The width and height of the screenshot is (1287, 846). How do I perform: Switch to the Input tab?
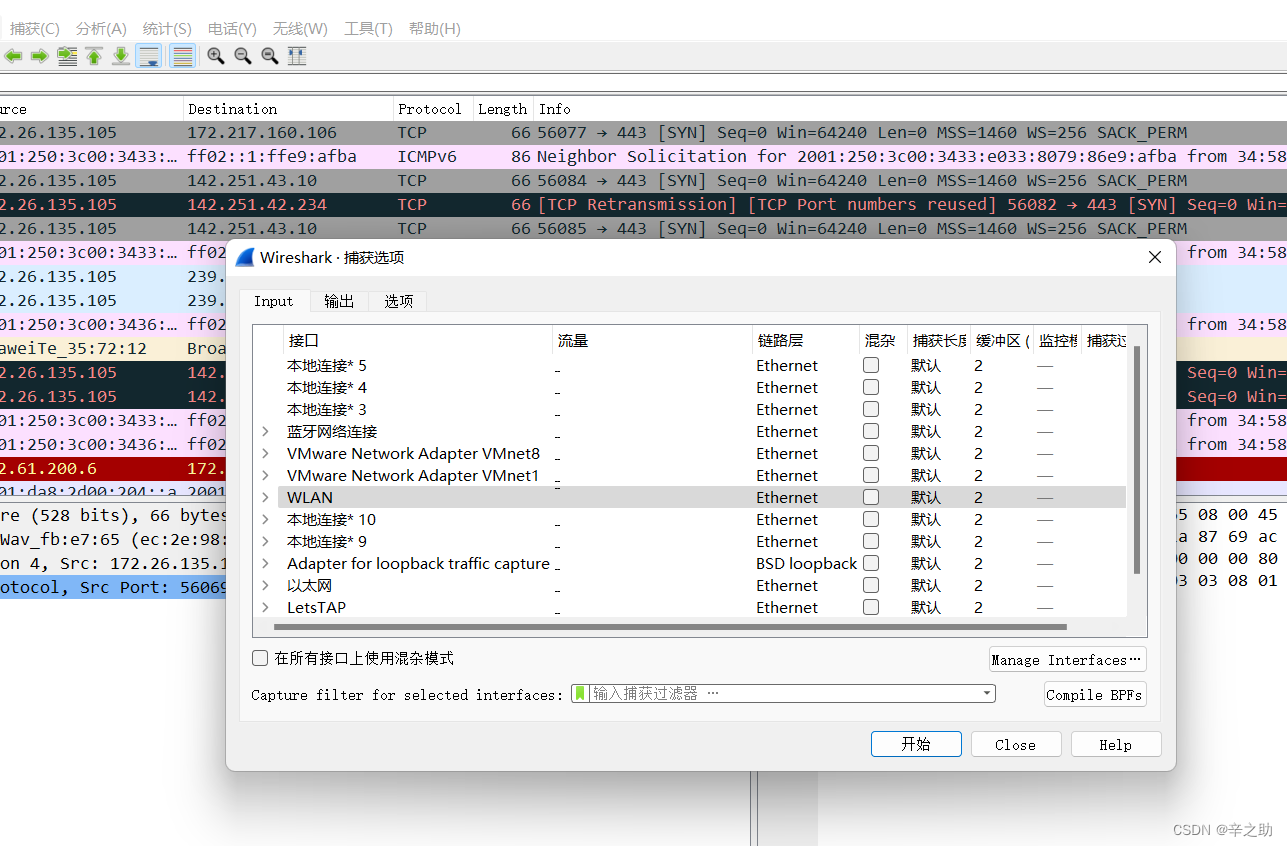tap(273, 301)
